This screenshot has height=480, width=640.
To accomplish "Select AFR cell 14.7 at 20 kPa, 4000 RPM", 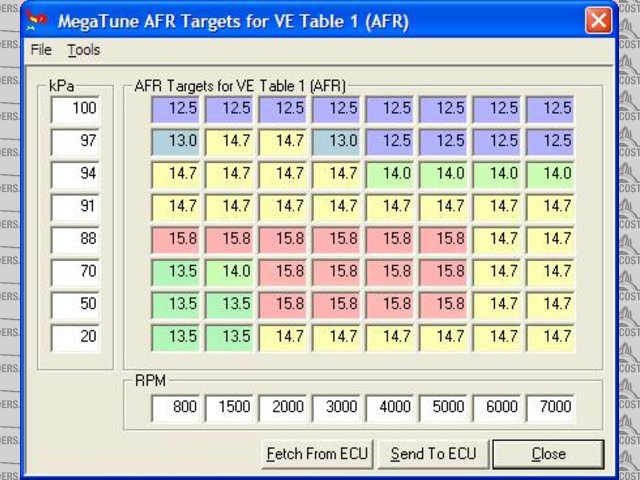I will [390, 338].
